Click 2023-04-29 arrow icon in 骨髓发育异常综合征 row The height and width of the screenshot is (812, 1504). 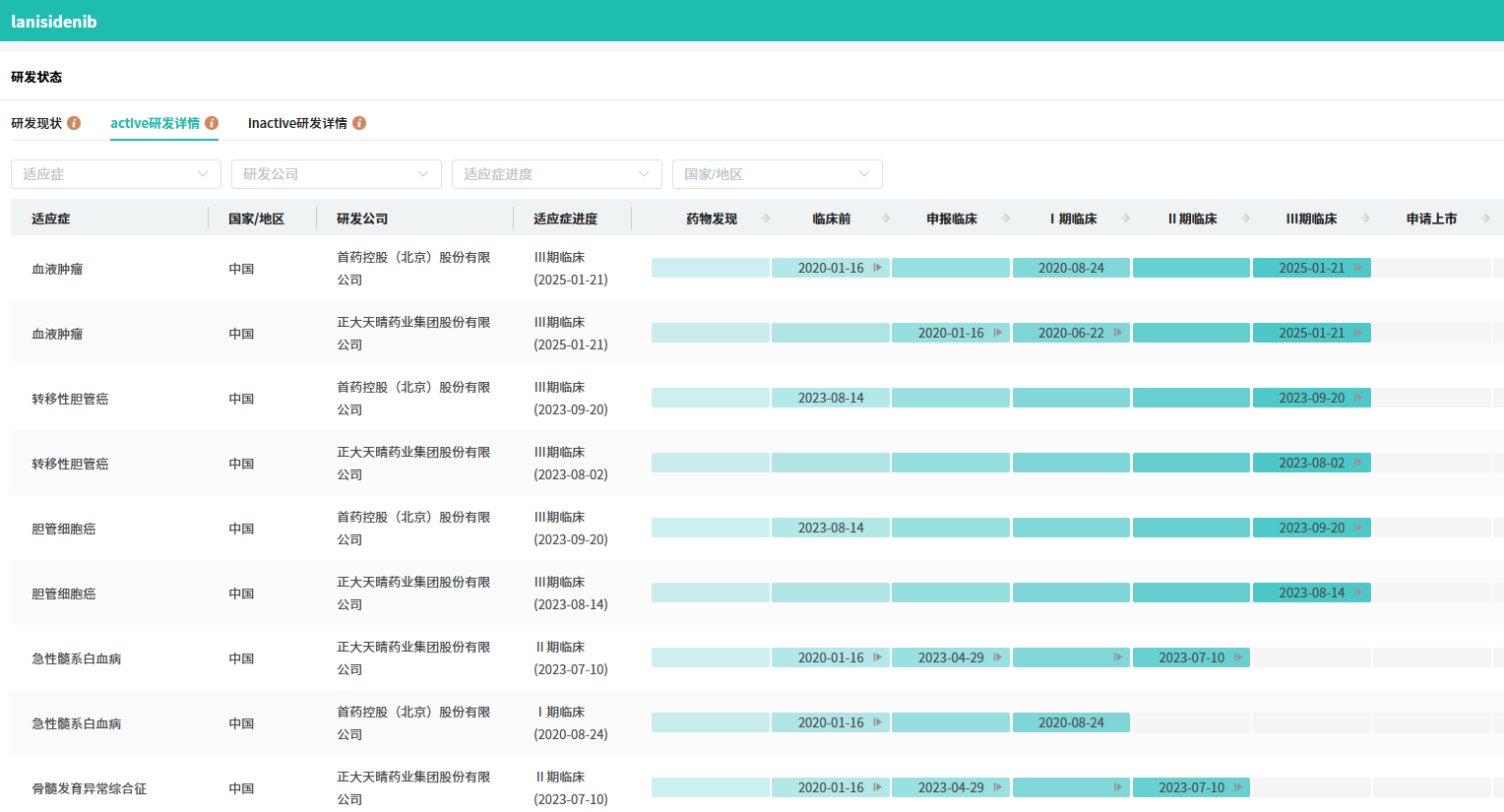(998, 787)
